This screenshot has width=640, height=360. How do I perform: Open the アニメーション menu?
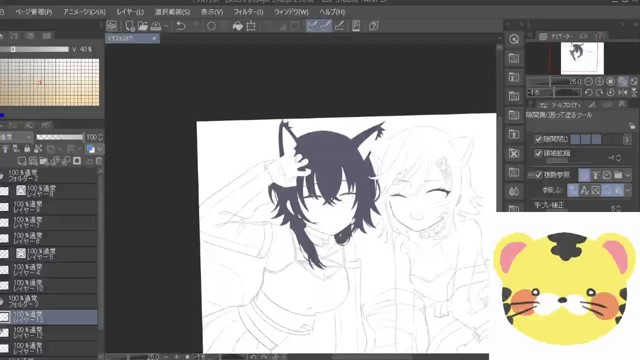click(x=84, y=12)
